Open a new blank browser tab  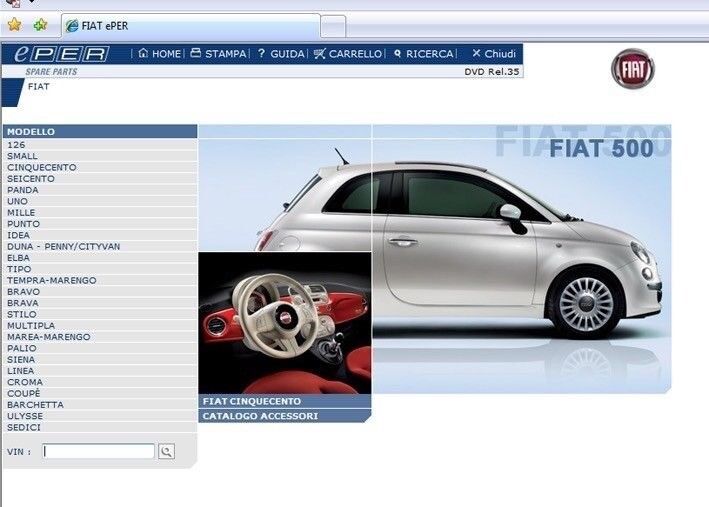333,26
